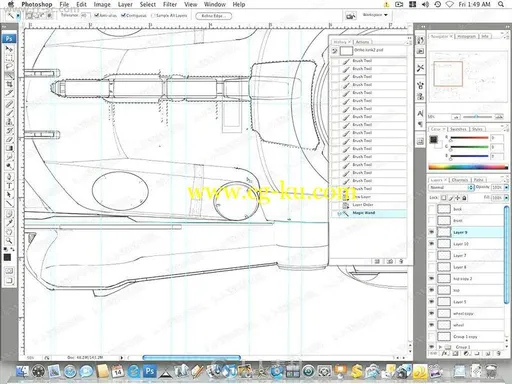This screenshot has height=384, width=512.
Task: Enable Sample All Layers checkbox
Action: 153,15
